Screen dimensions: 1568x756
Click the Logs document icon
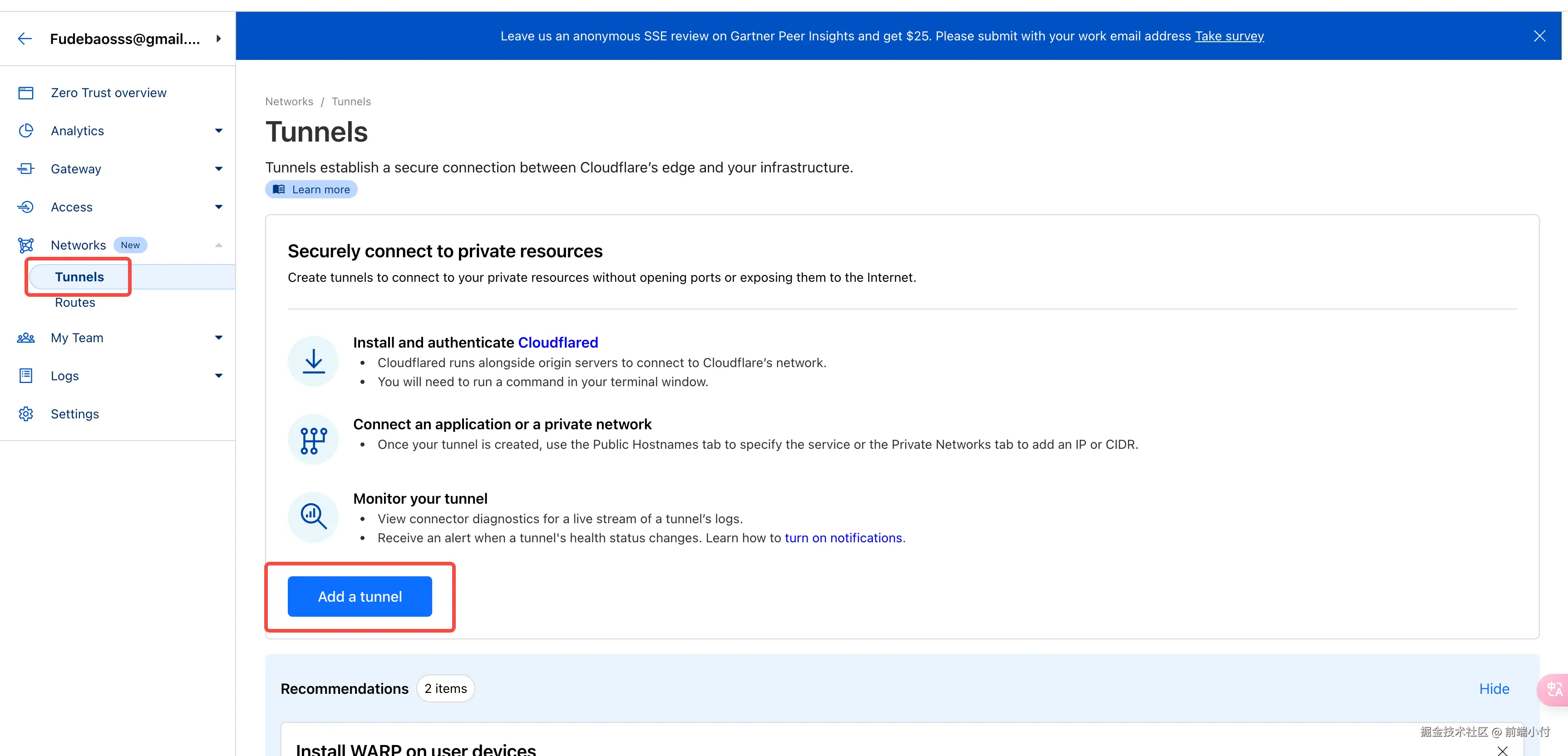pos(25,376)
